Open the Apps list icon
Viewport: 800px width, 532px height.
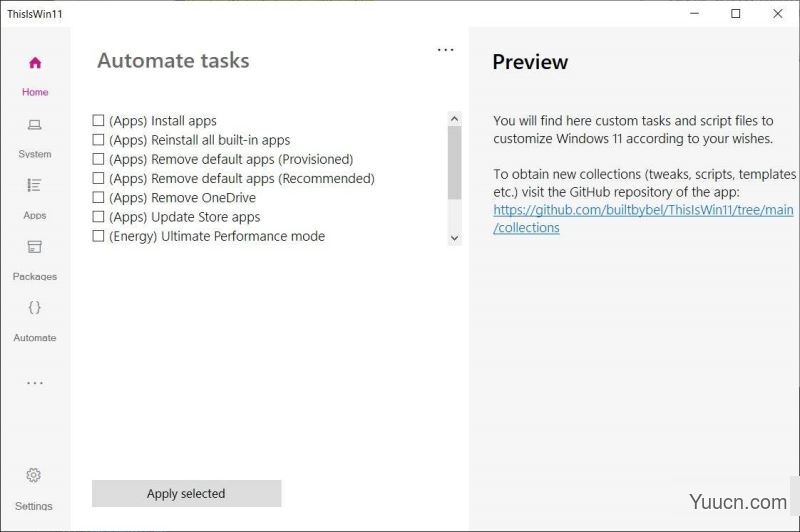(34, 185)
